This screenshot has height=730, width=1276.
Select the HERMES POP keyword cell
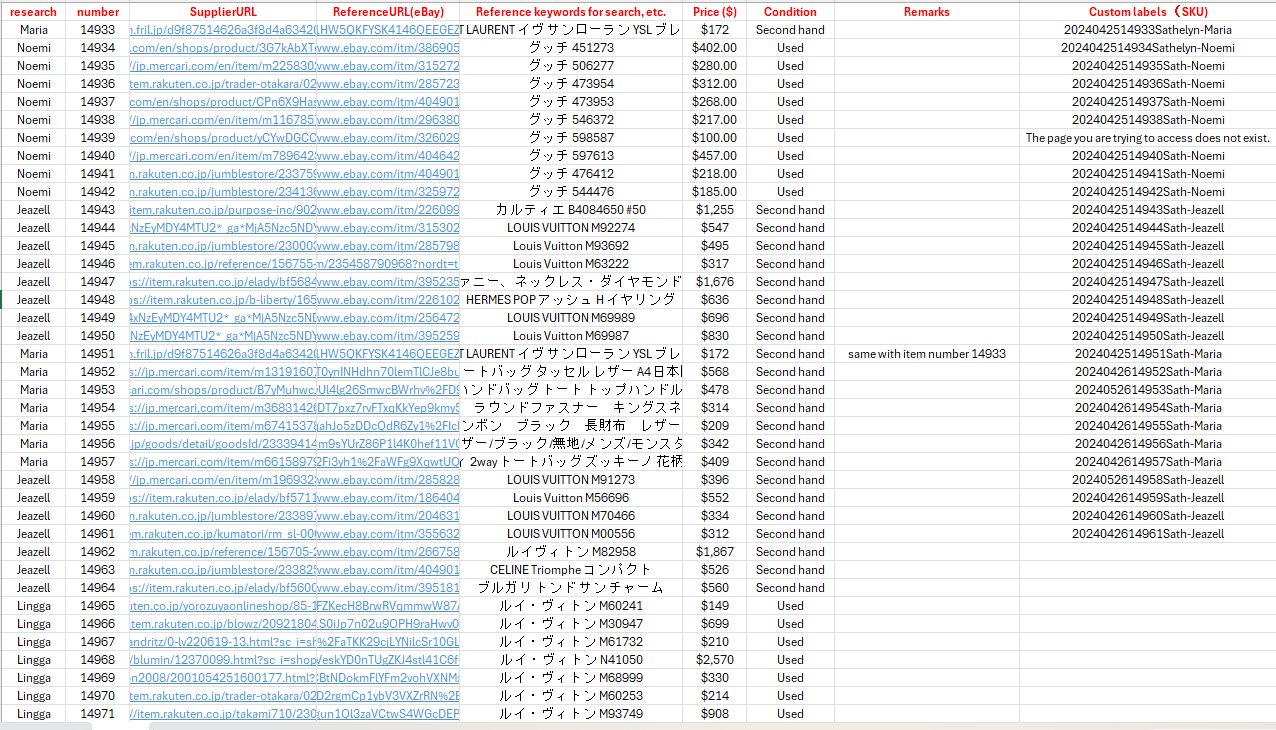571,300
